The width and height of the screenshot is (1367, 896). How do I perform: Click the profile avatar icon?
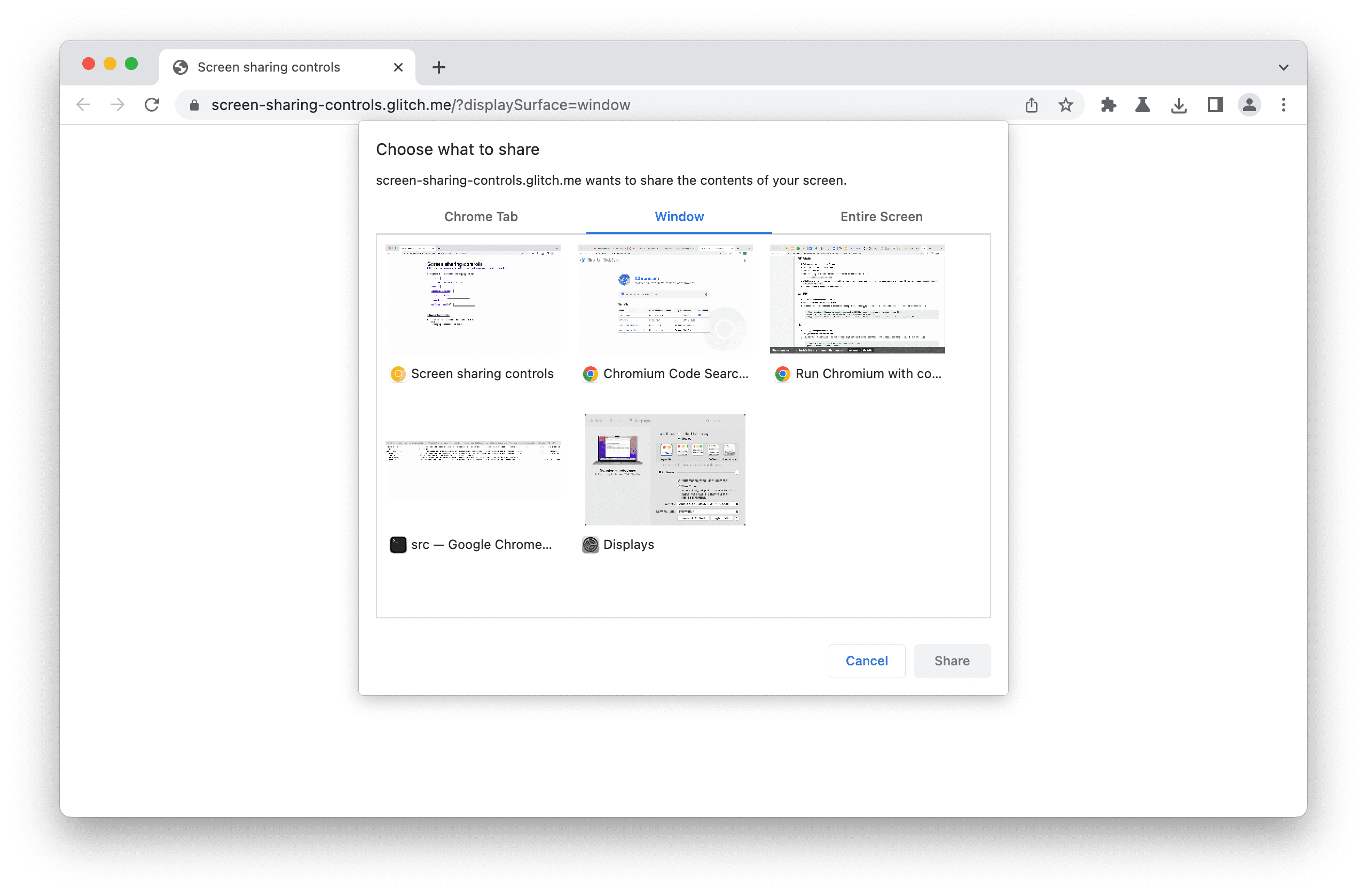1249,105
